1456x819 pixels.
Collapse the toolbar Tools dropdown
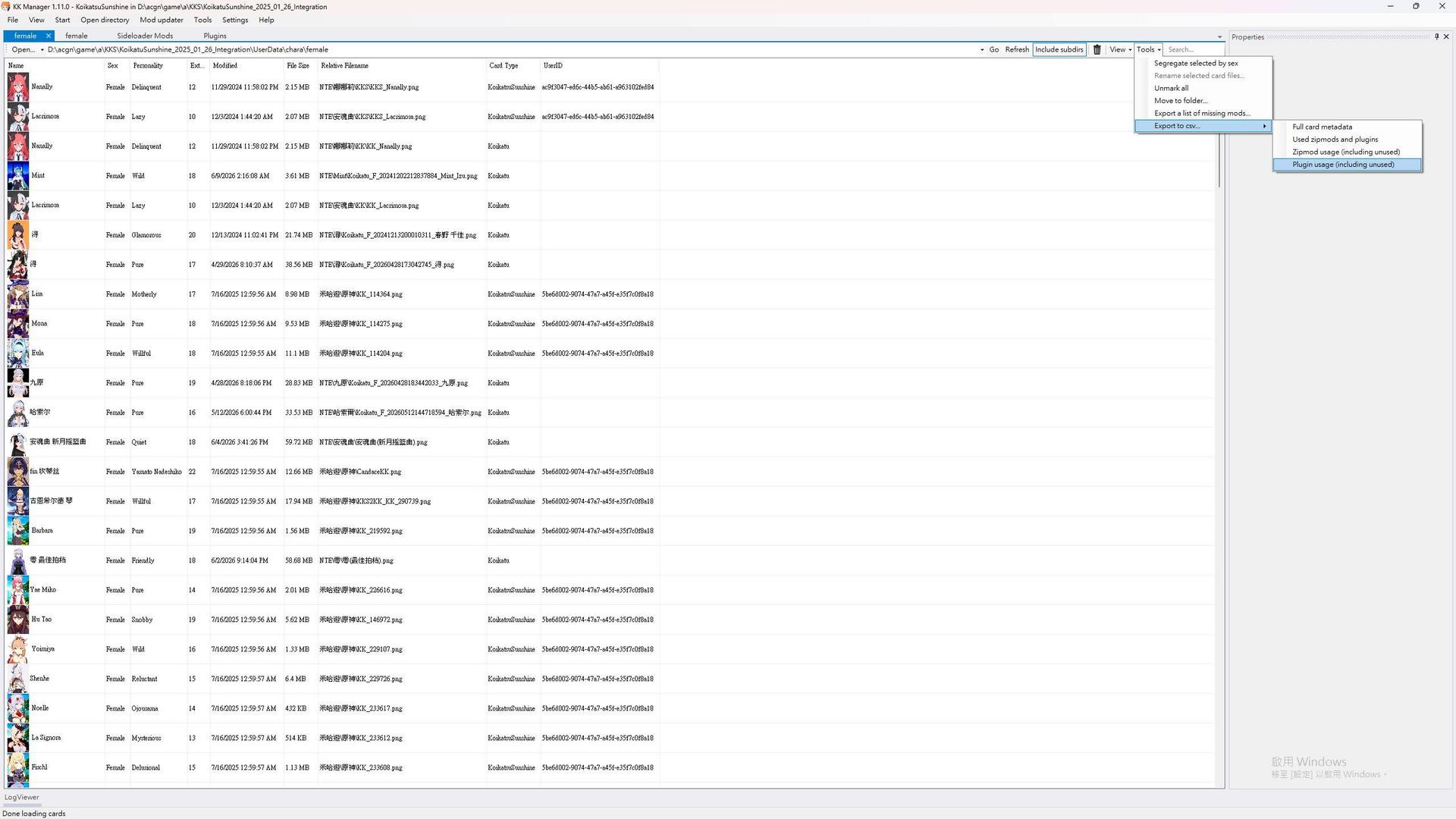[1148, 50]
